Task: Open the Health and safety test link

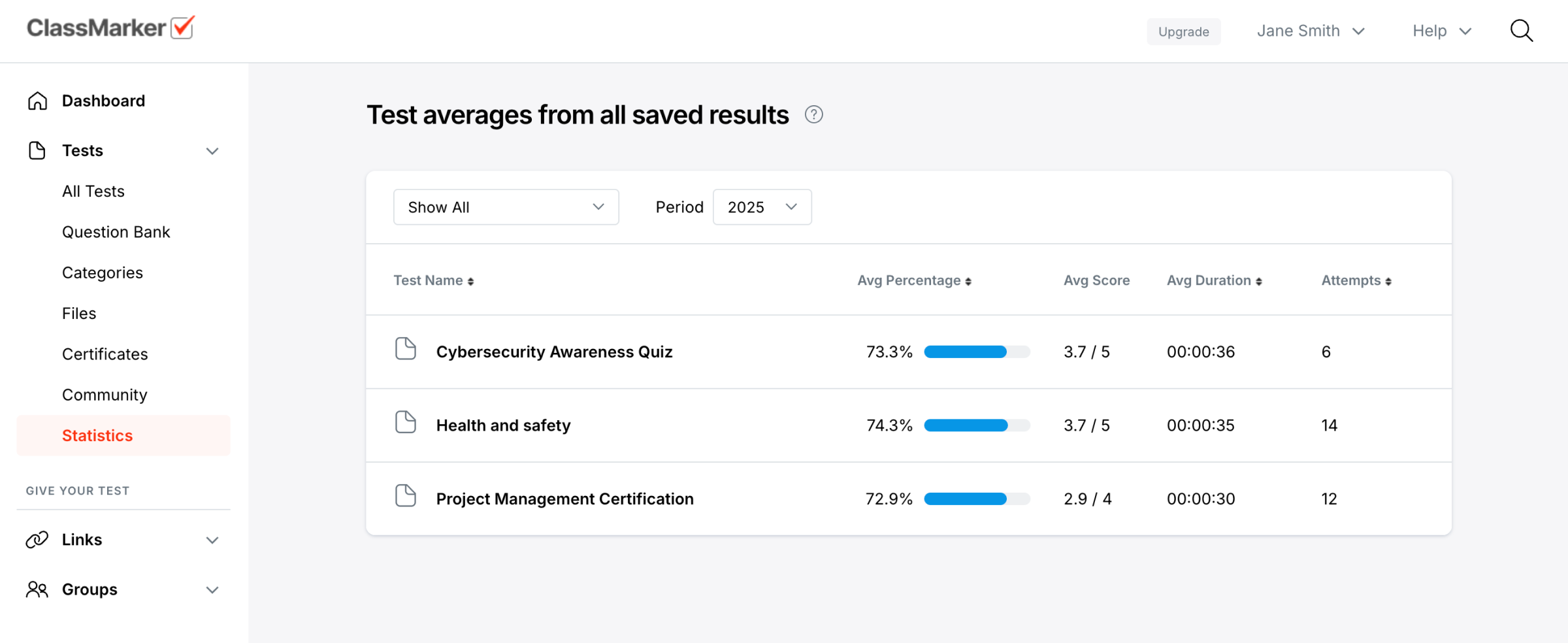Action: 503,425
